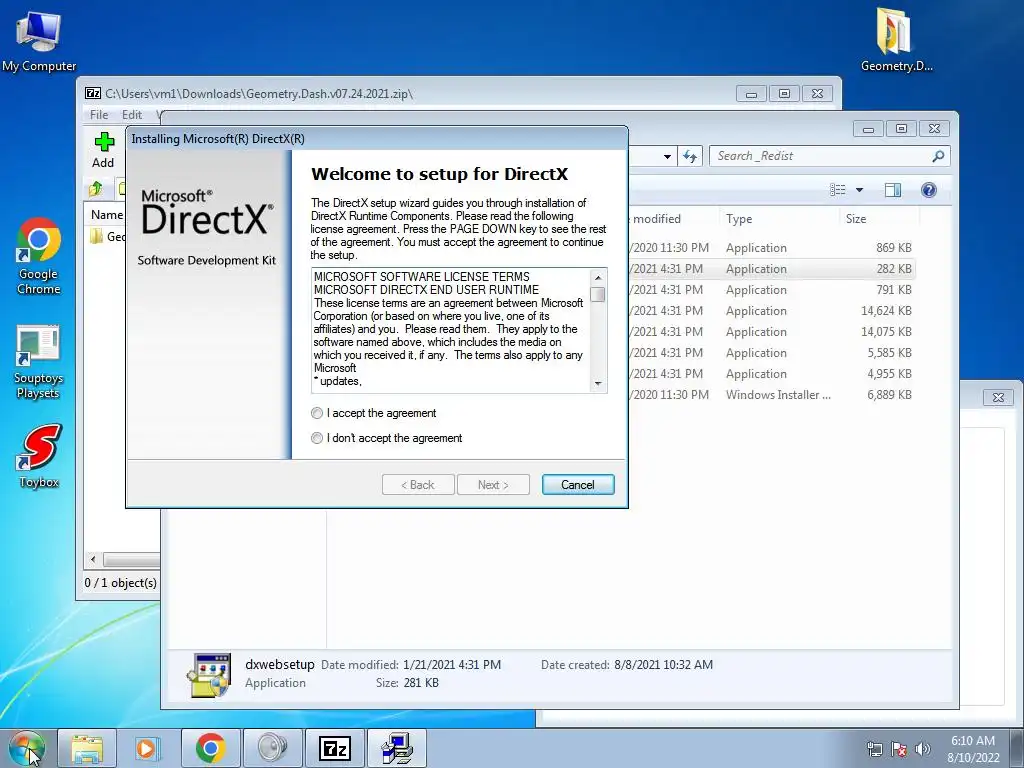This screenshot has width=1024, height=768.
Task: Open the File menu in 7-Zip
Action: [x=99, y=115]
